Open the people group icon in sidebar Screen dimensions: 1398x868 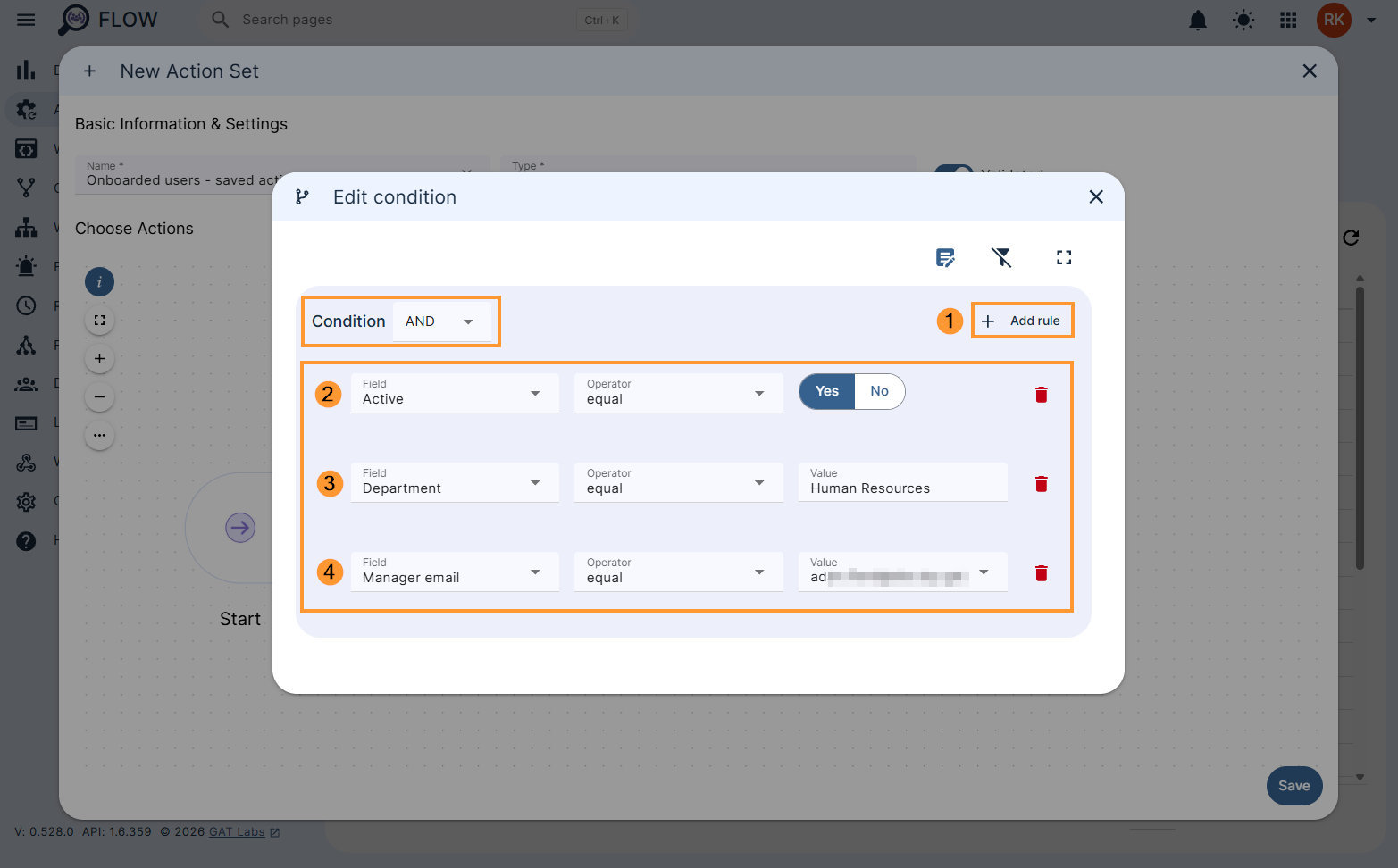tap(26, 384)
